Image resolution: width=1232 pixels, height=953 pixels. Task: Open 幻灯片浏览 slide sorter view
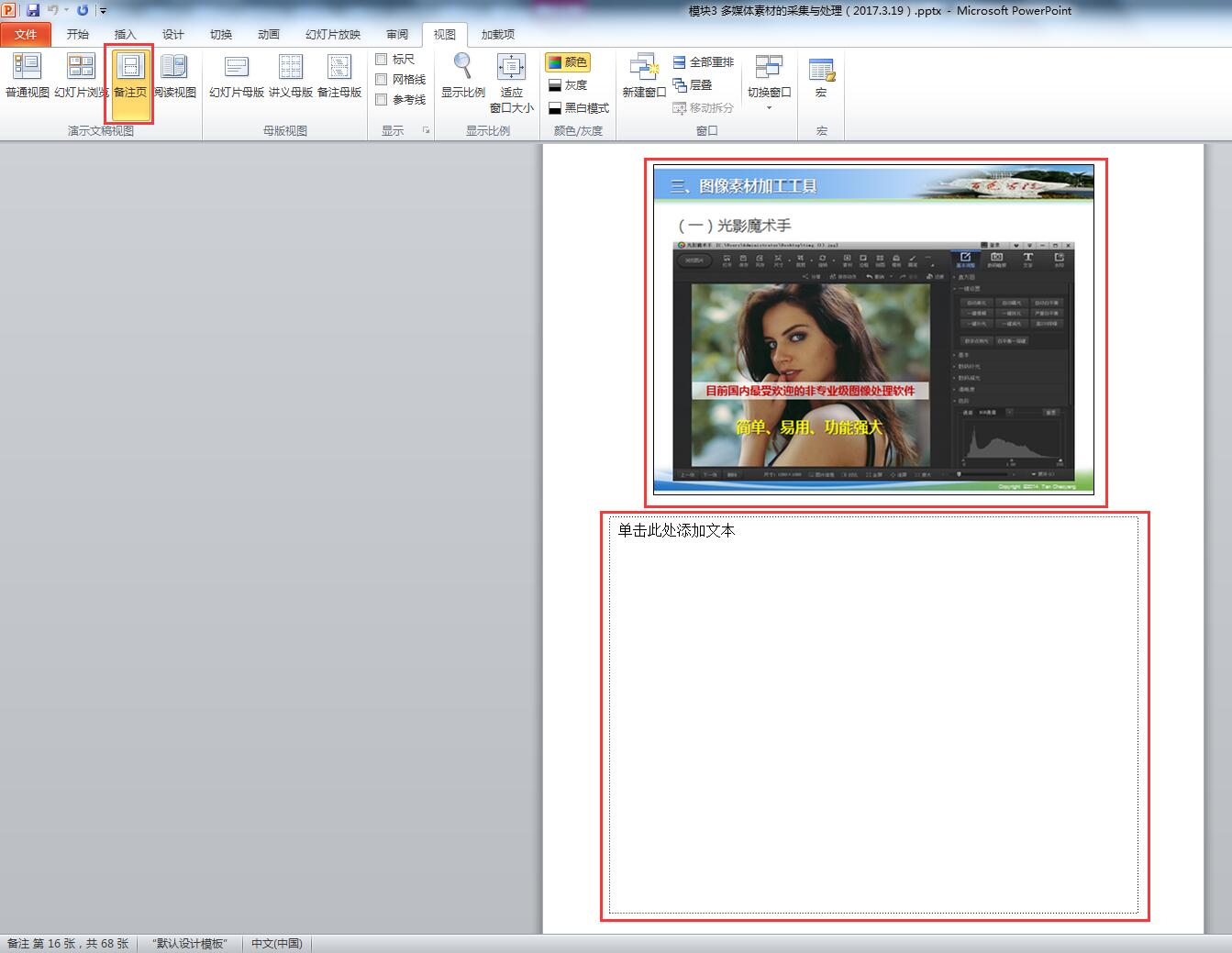81,75
